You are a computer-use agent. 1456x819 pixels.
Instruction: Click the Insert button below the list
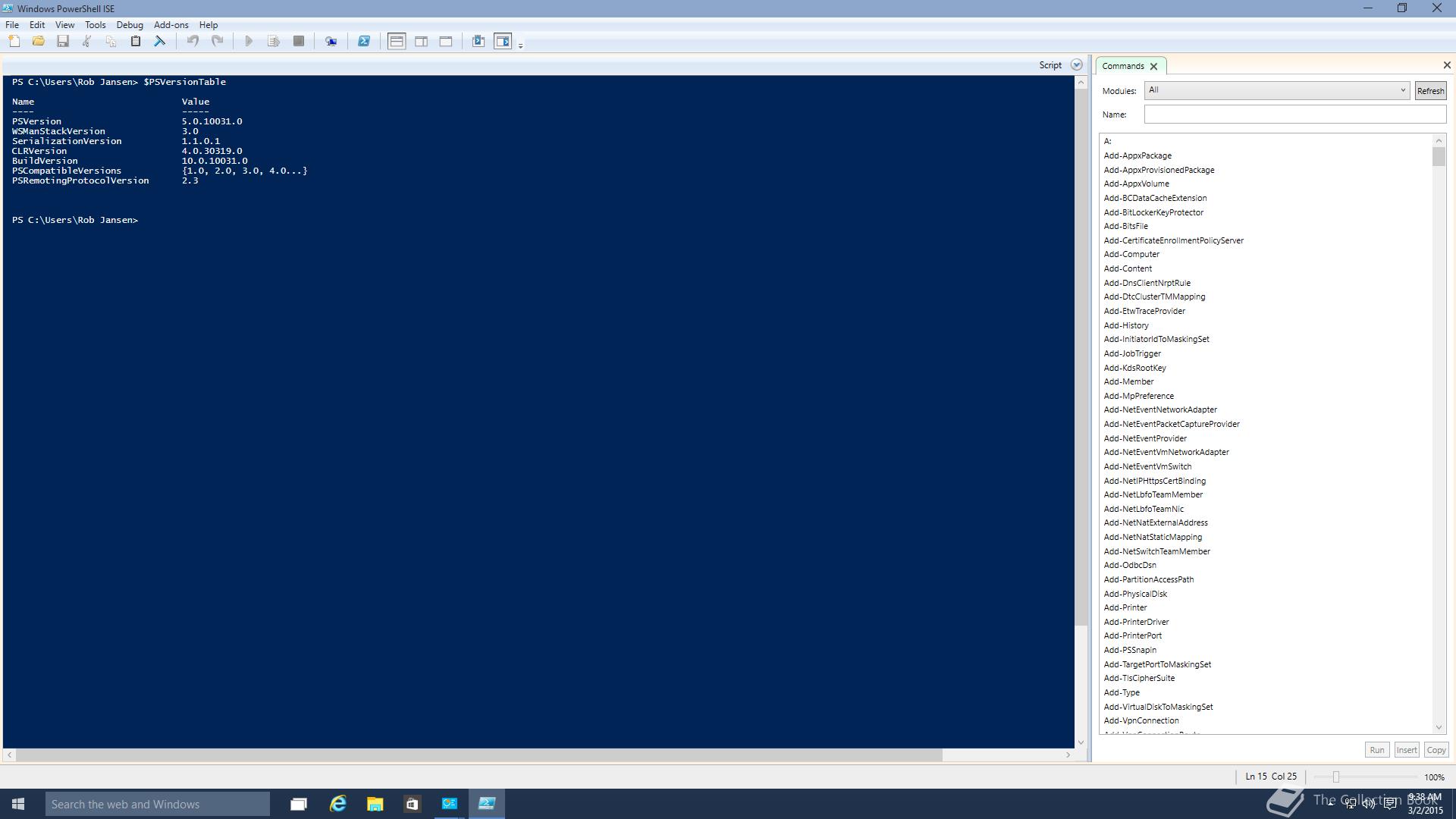point(1407,750)
